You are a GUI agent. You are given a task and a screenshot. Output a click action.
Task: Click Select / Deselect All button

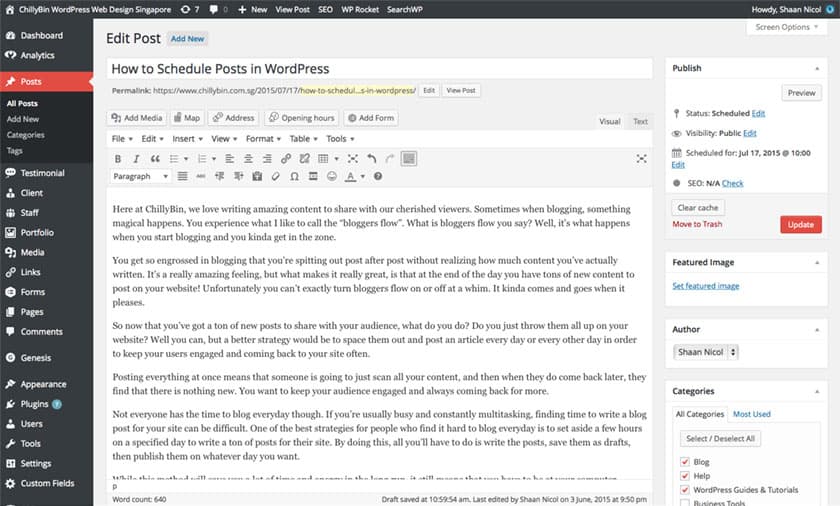pos(720,439)
